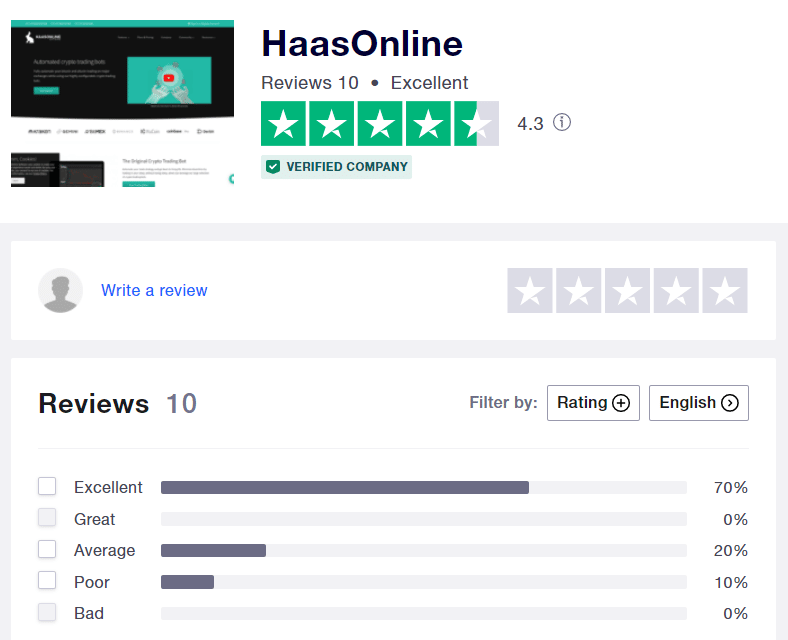Check the Bad filter checkbox
The height and width of the screenshot is (640, 788).
click(x=47, y=612)
